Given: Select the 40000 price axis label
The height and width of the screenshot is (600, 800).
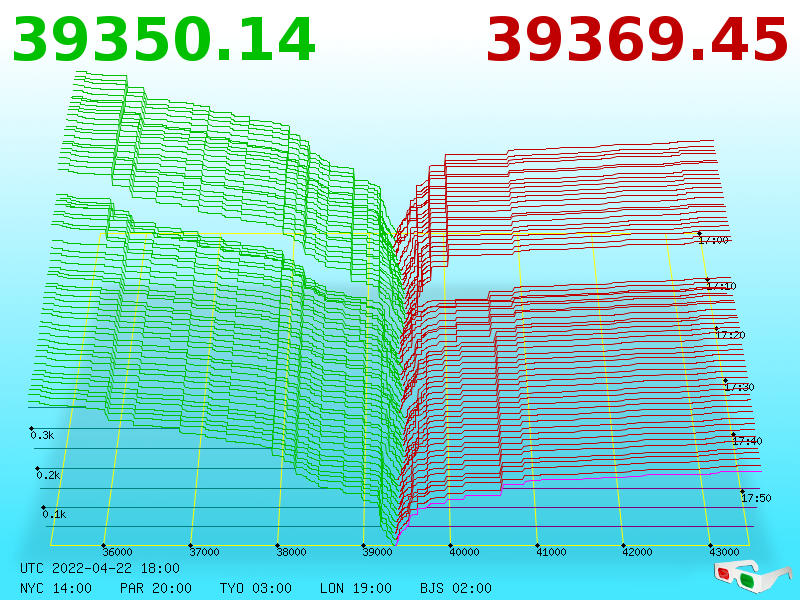Looking at the screenshot, I should coord(464,552).
